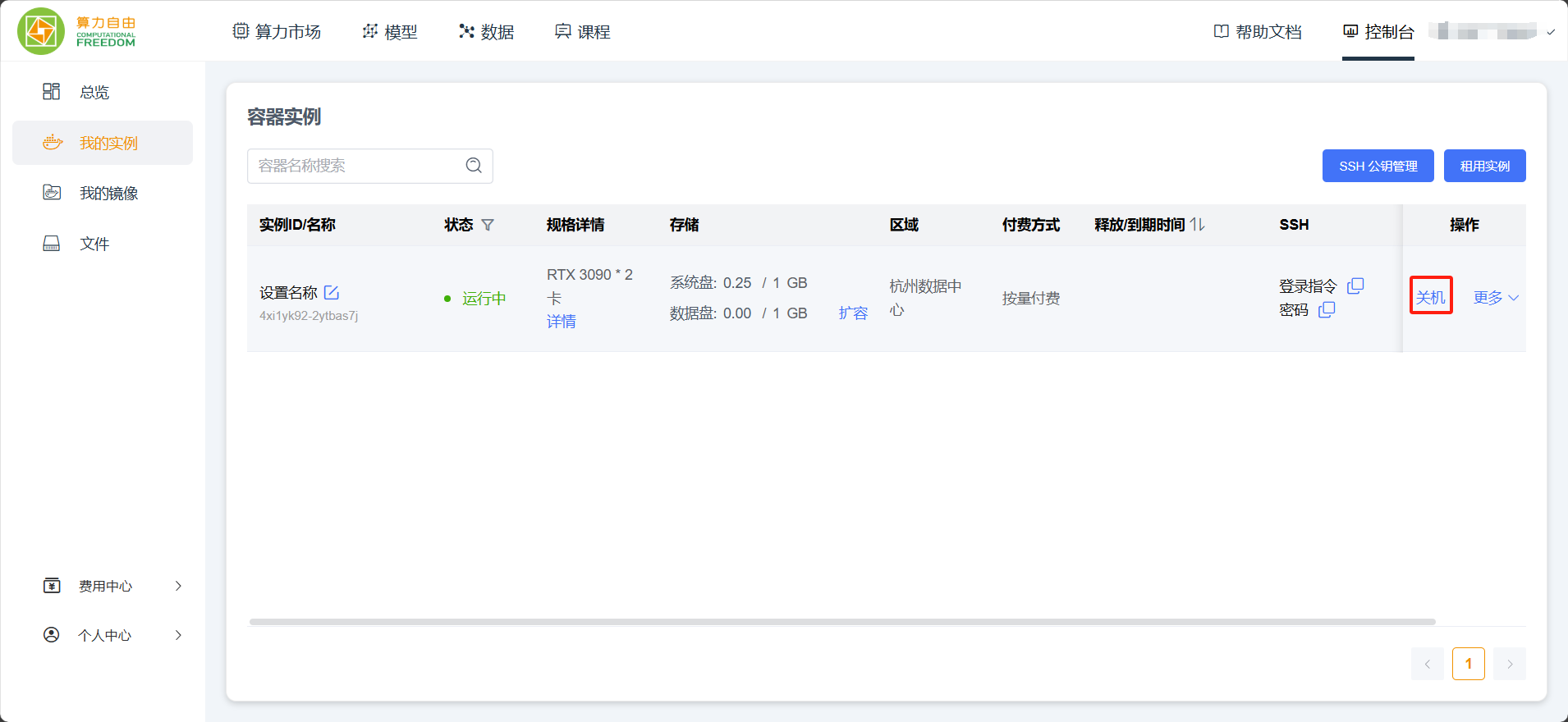The width and height of the screenshot is (1568, 722).
Task: Click the 操作 column header
Action: click(x=1465, y=225)
